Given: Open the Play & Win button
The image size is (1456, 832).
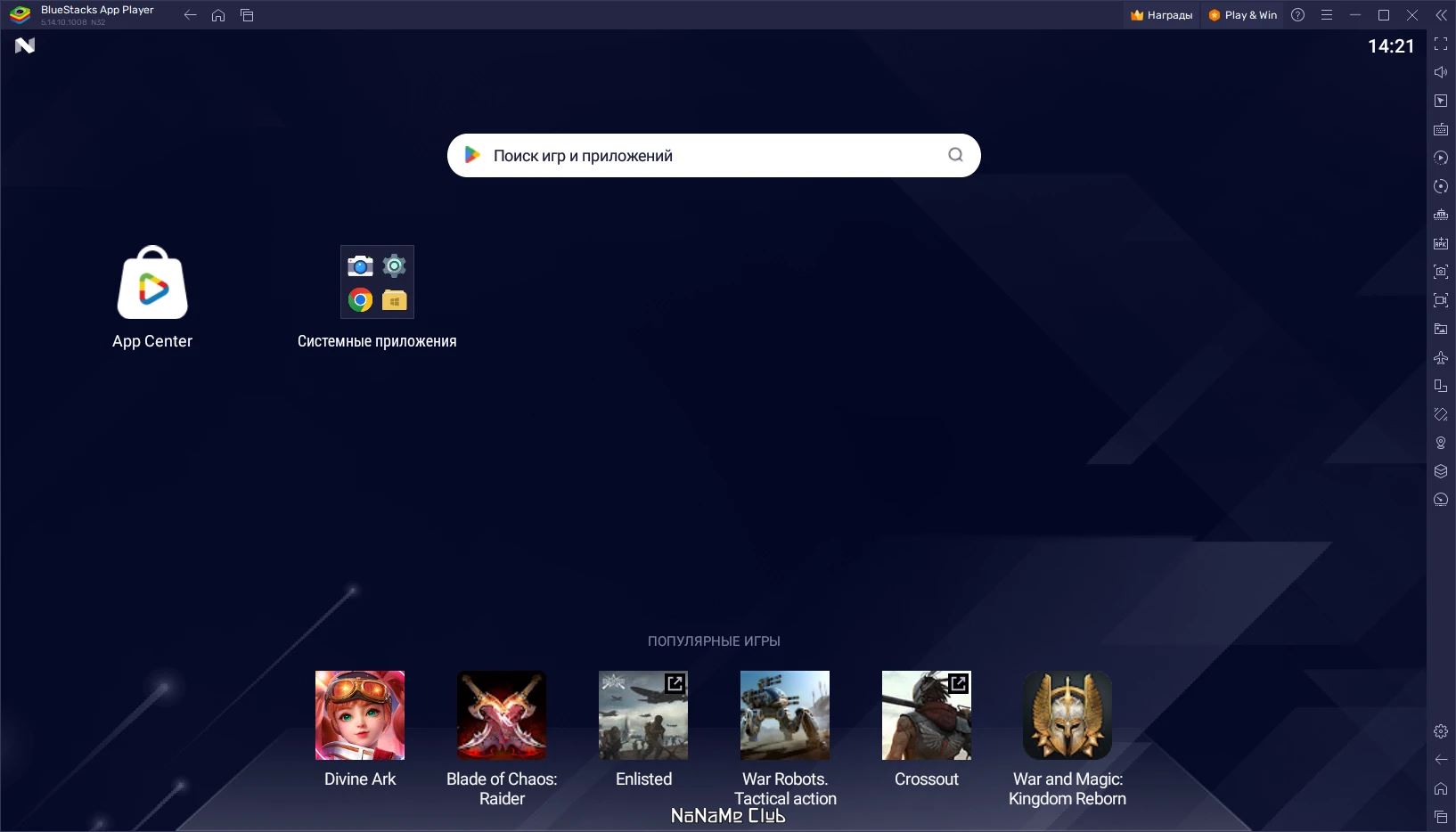Looking at the screenshot, I should click(x=1242, y=15).
